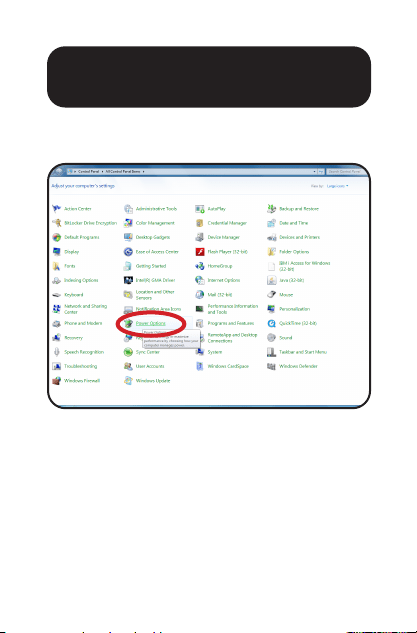Focus the Search Control Panel field
This screenshot has height=633, width=417.
pos(344,172)
